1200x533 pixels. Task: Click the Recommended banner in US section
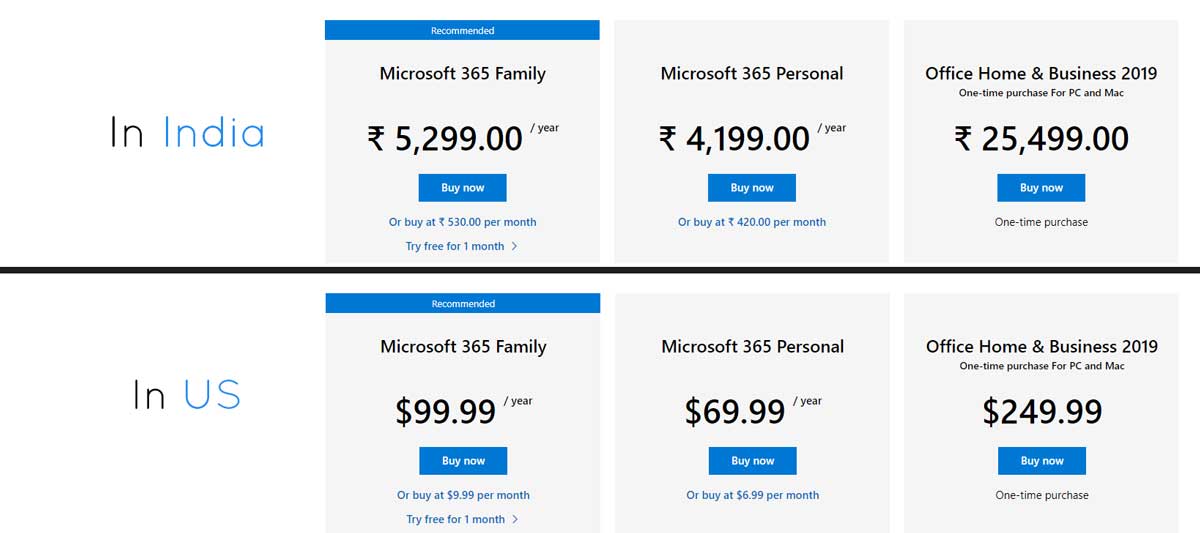463,304
